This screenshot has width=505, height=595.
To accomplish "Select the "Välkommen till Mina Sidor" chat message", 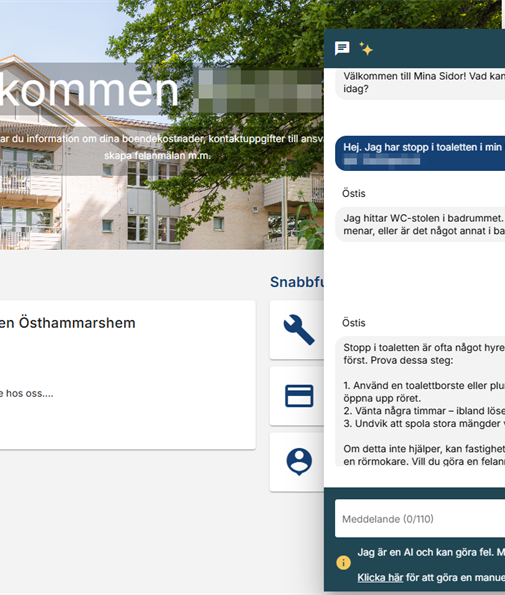I will pyautogui.click(x=420, y=84).
